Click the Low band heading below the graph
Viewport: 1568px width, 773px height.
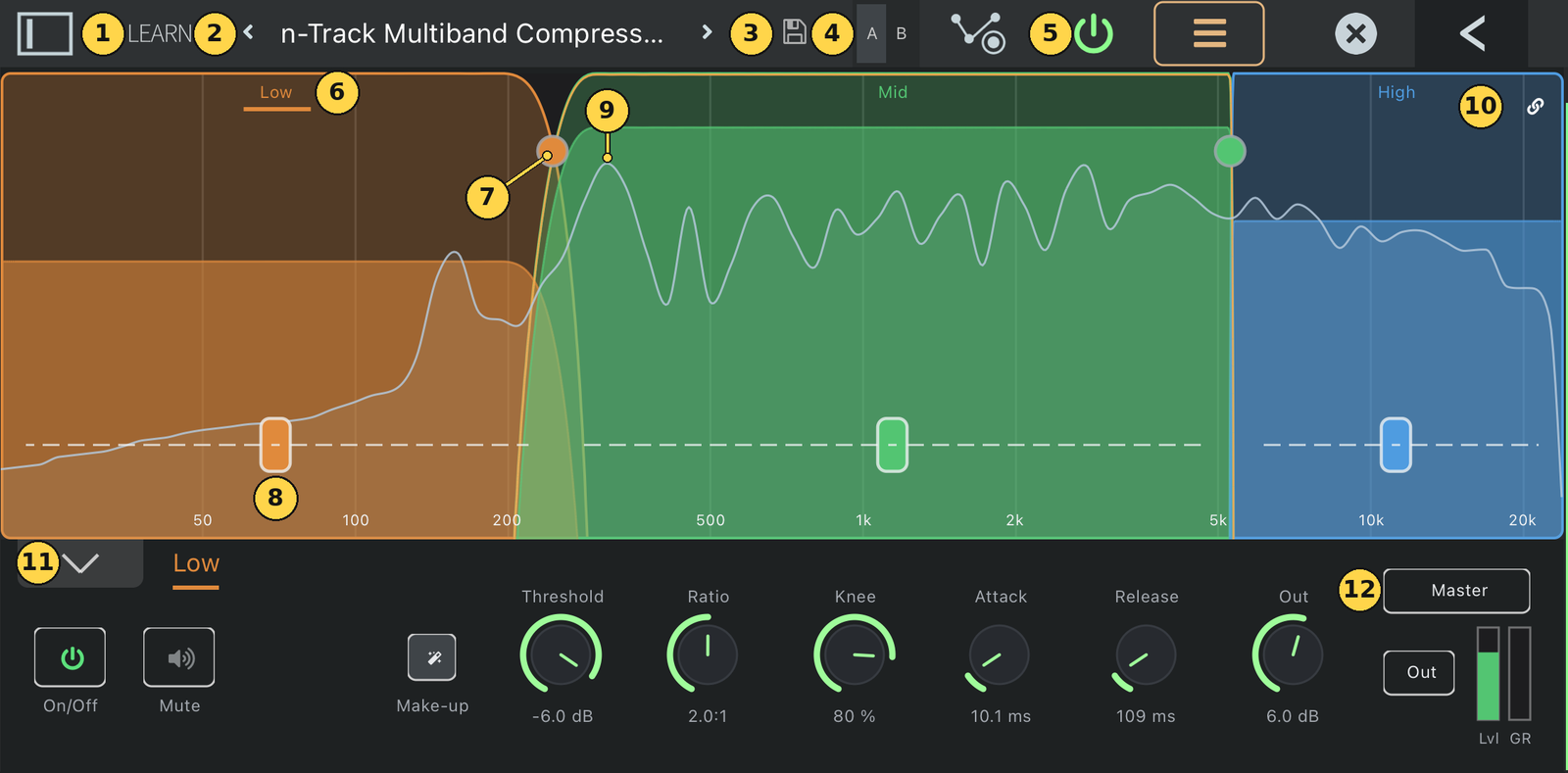196,564
